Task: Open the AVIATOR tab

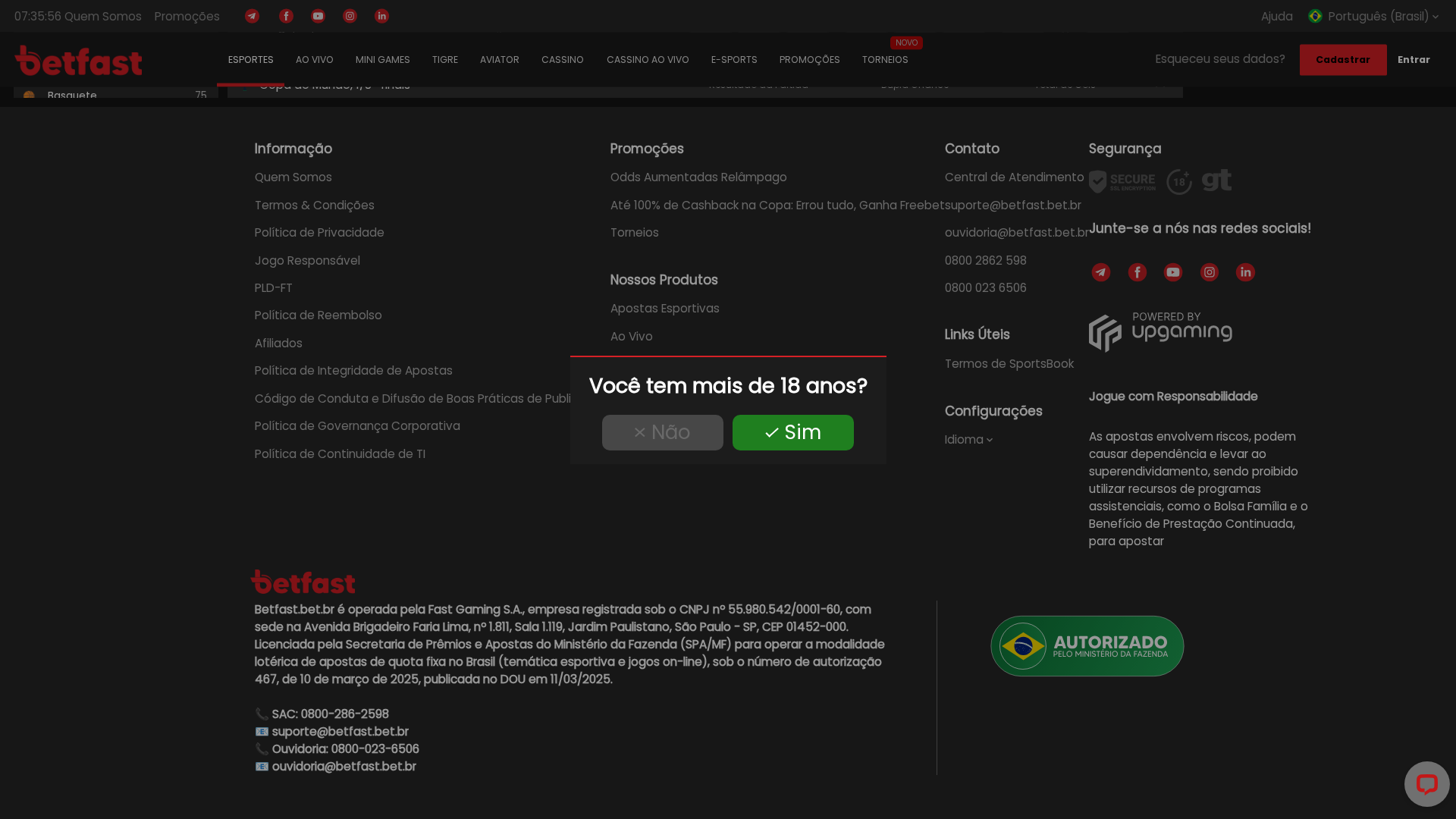Action: coord(500,60)
